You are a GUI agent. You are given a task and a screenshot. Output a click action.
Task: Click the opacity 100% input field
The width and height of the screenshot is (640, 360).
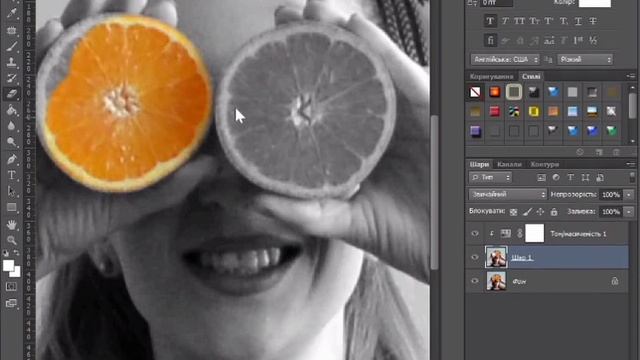(611, 195)
